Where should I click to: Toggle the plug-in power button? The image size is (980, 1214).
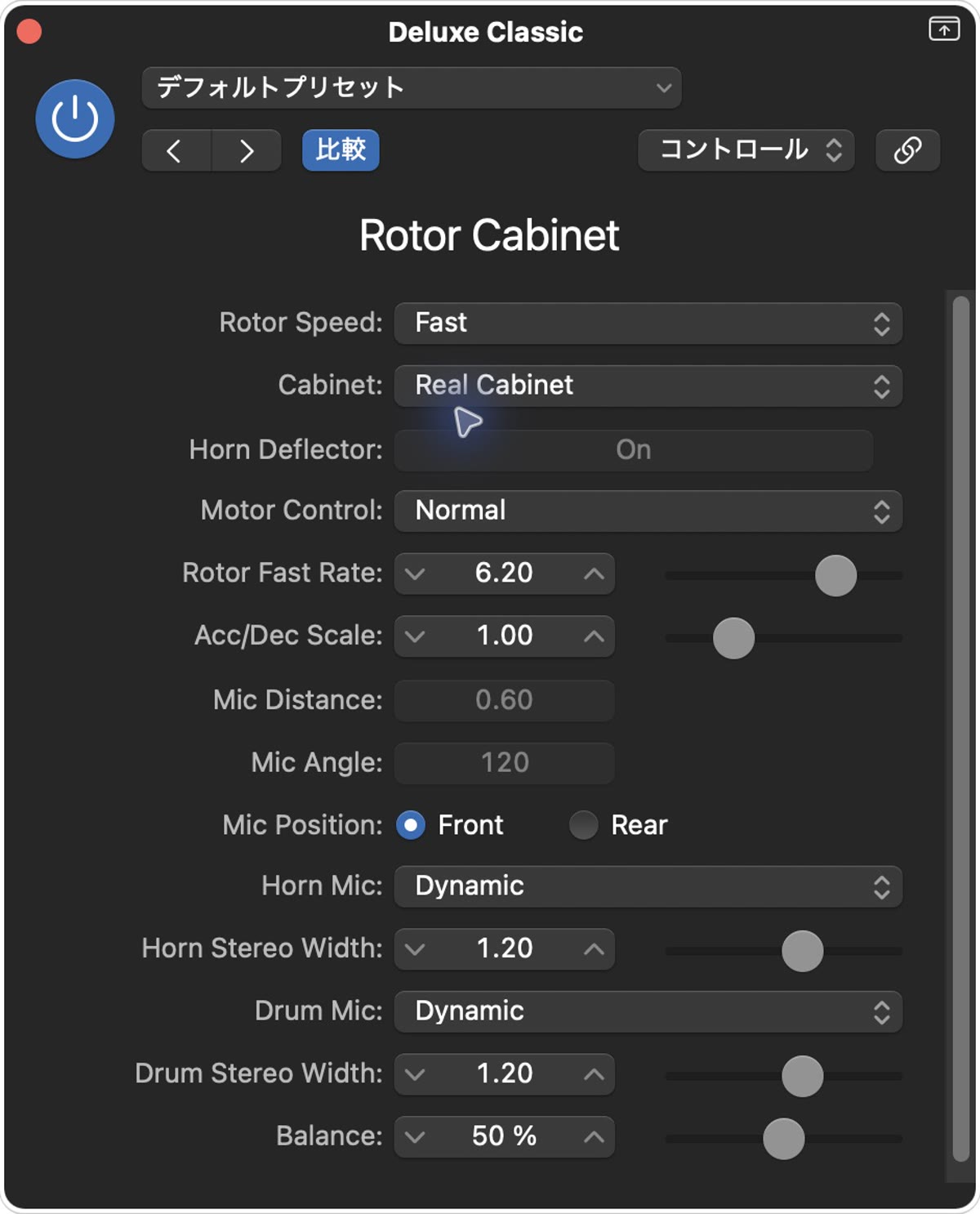[x=75, y=119]
